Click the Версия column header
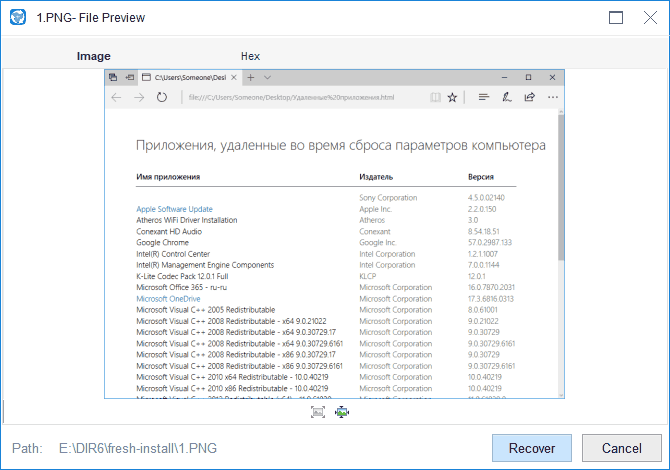This screenshot has width=670, height=470. tap(481, 176)
